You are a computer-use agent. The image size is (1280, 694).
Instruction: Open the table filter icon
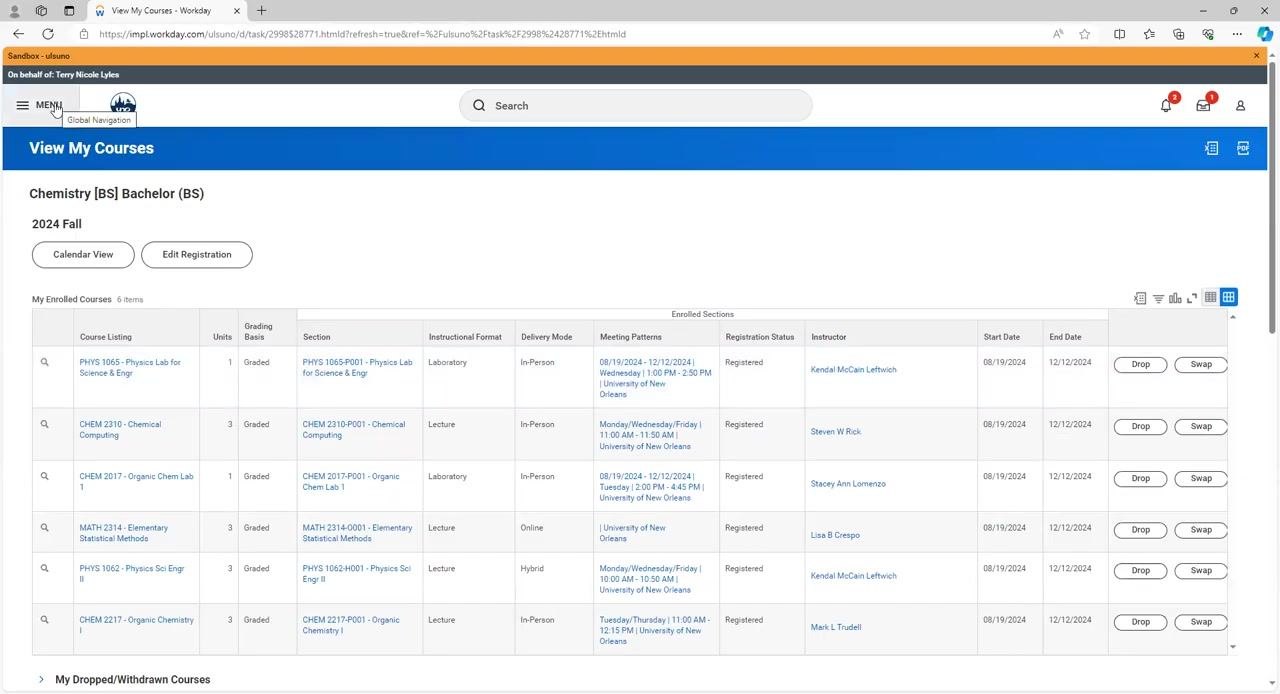click(x=1158, y=298)
